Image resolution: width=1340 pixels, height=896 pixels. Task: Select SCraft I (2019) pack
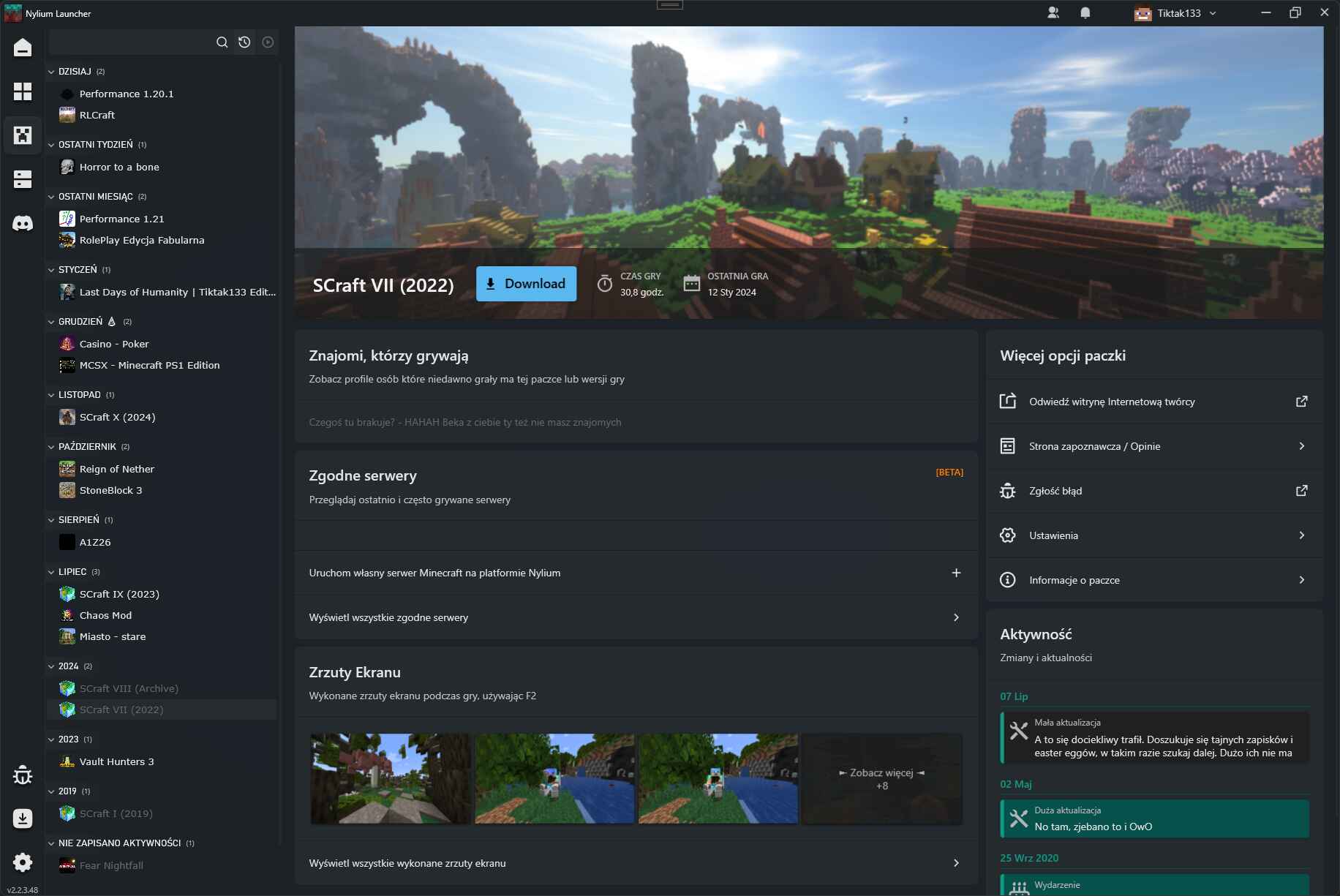click(162, 813)
